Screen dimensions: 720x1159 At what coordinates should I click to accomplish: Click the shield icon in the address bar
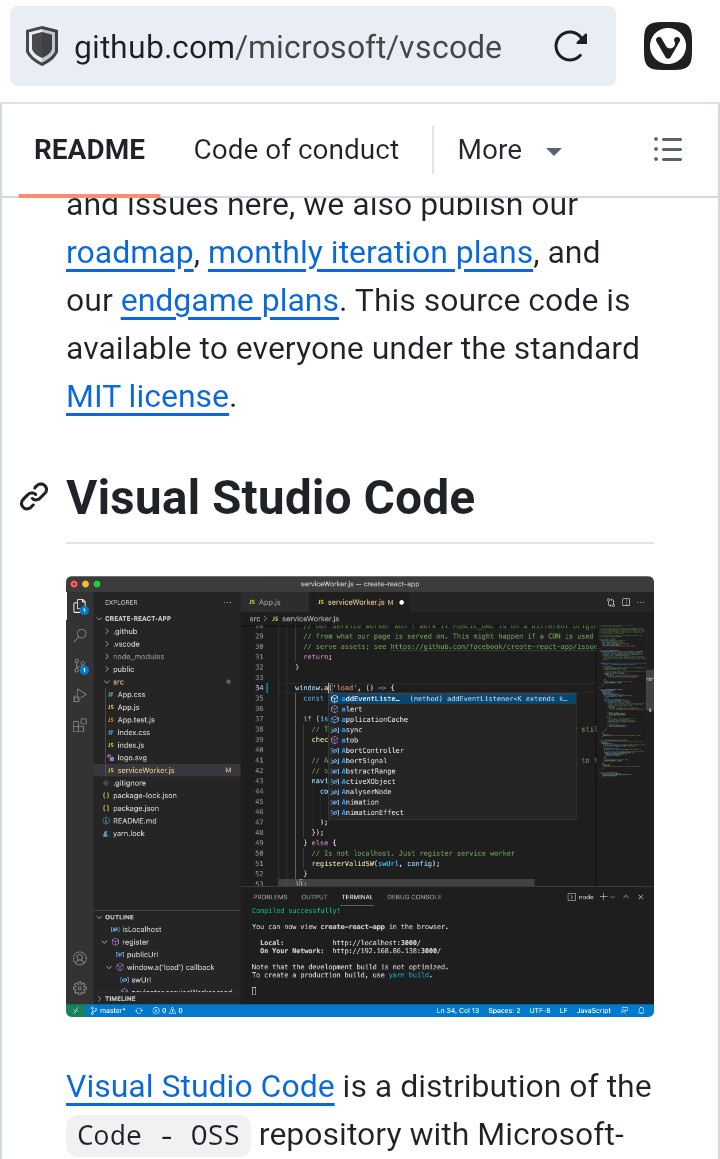[x=42, y=47]
